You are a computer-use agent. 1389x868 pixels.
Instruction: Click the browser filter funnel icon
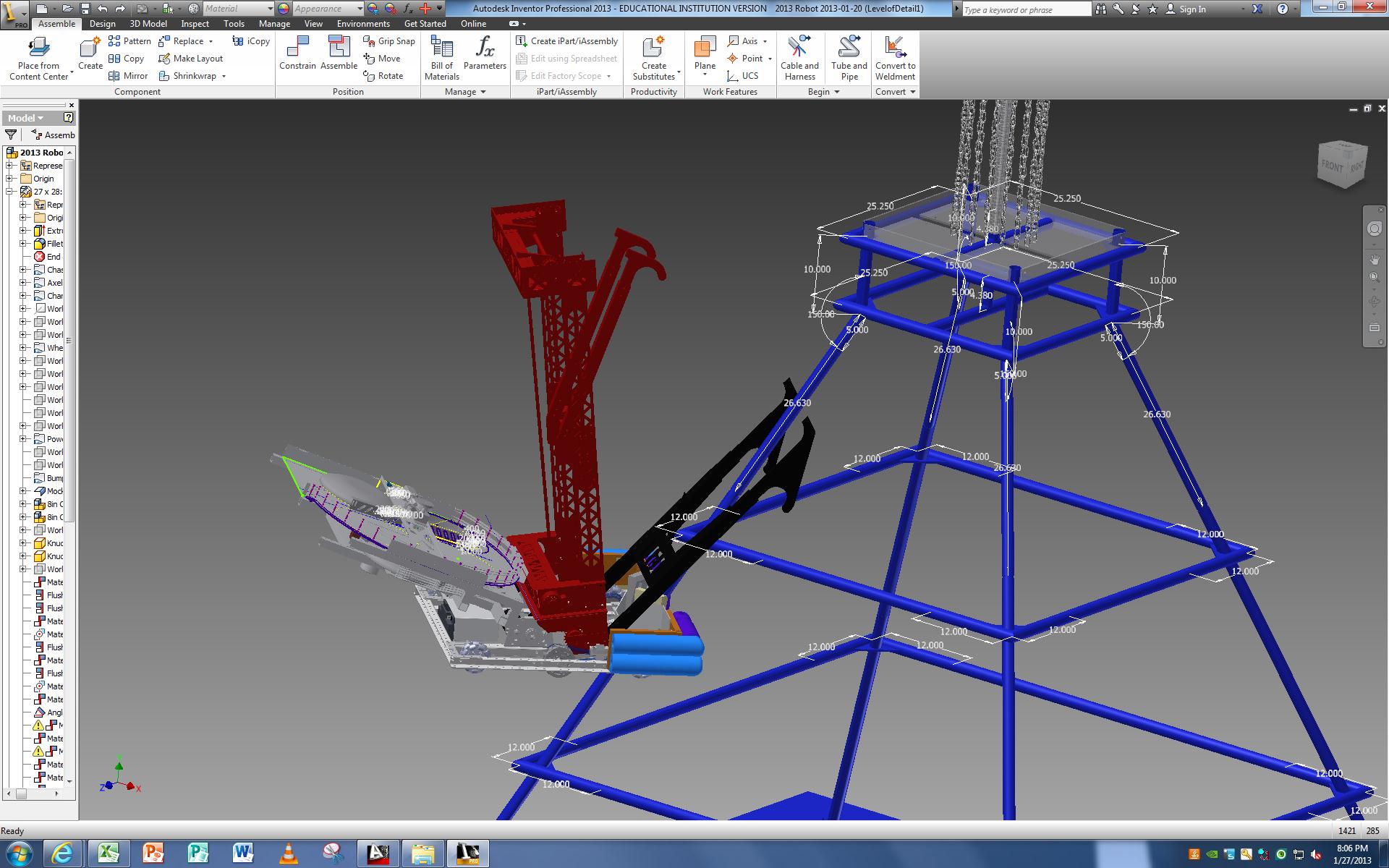point(11,135)
